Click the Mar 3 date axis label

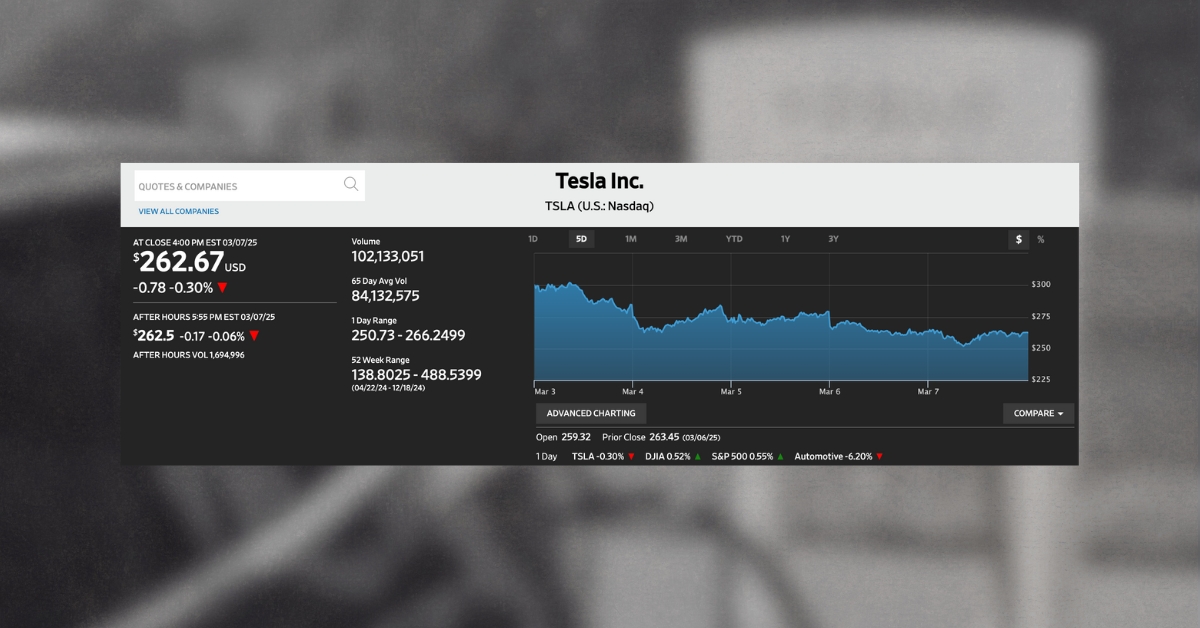coord(545,391)
